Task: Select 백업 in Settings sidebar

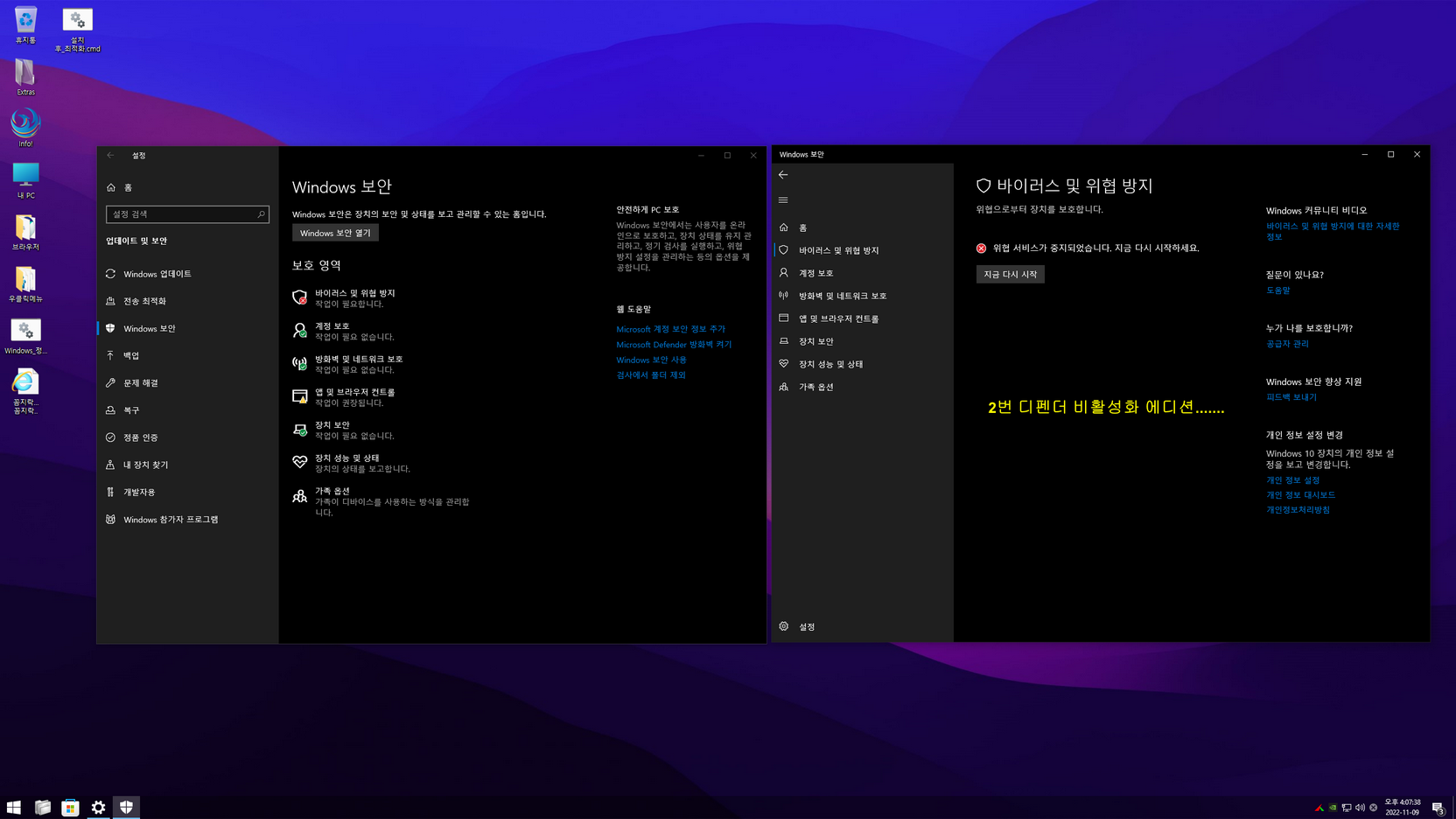Action: click(187, 355)
